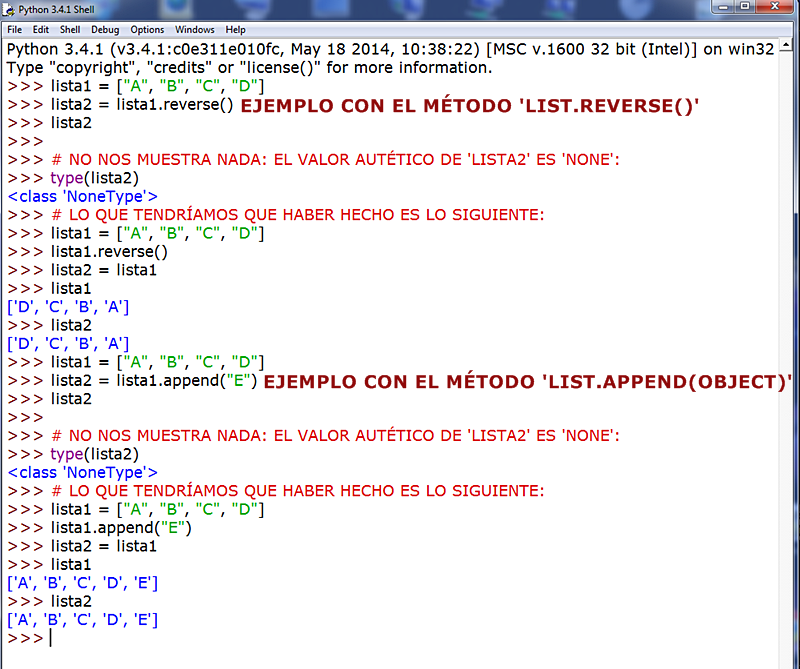This screenshot has height=669, width=800.
Task: Open the File menu
Action: [14, 29]
